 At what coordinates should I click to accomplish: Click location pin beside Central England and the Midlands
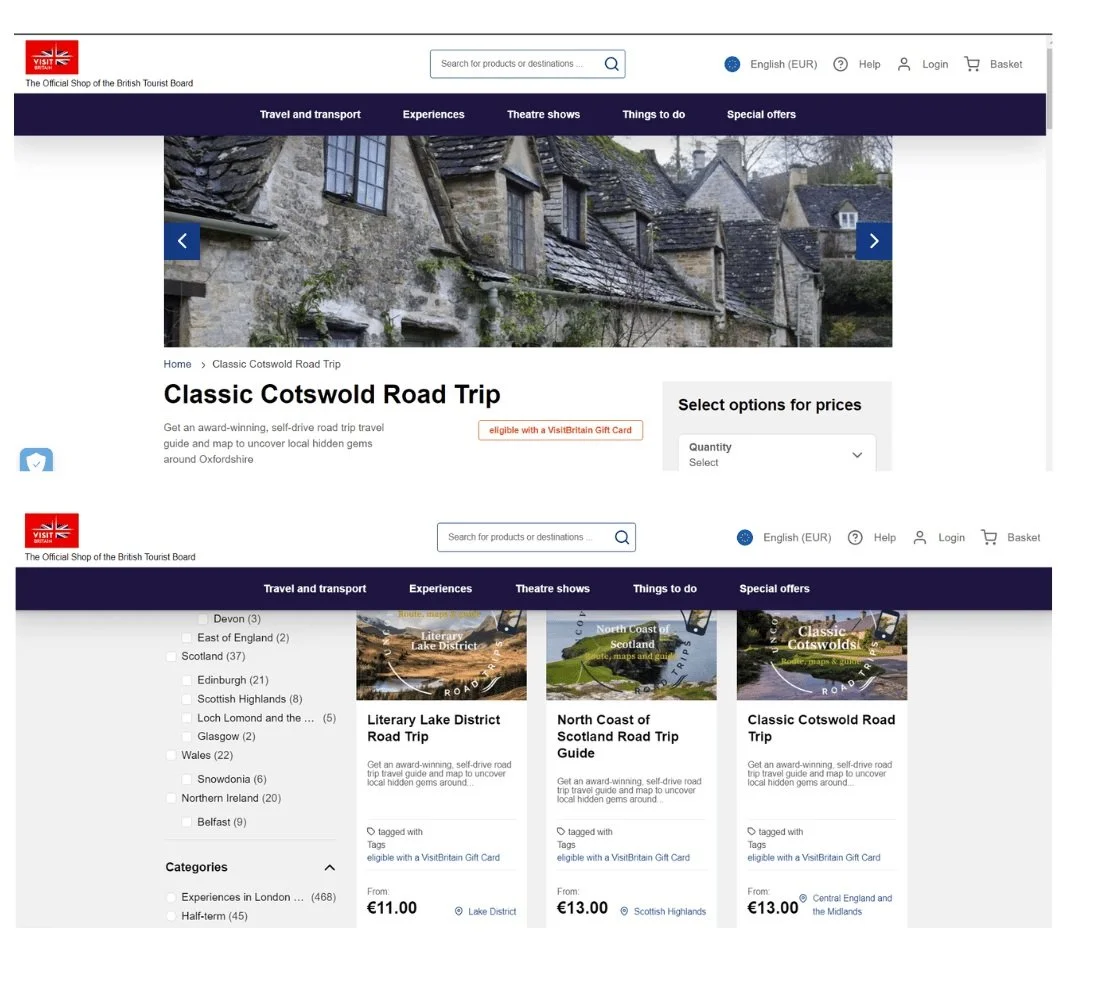coord(803,898)
